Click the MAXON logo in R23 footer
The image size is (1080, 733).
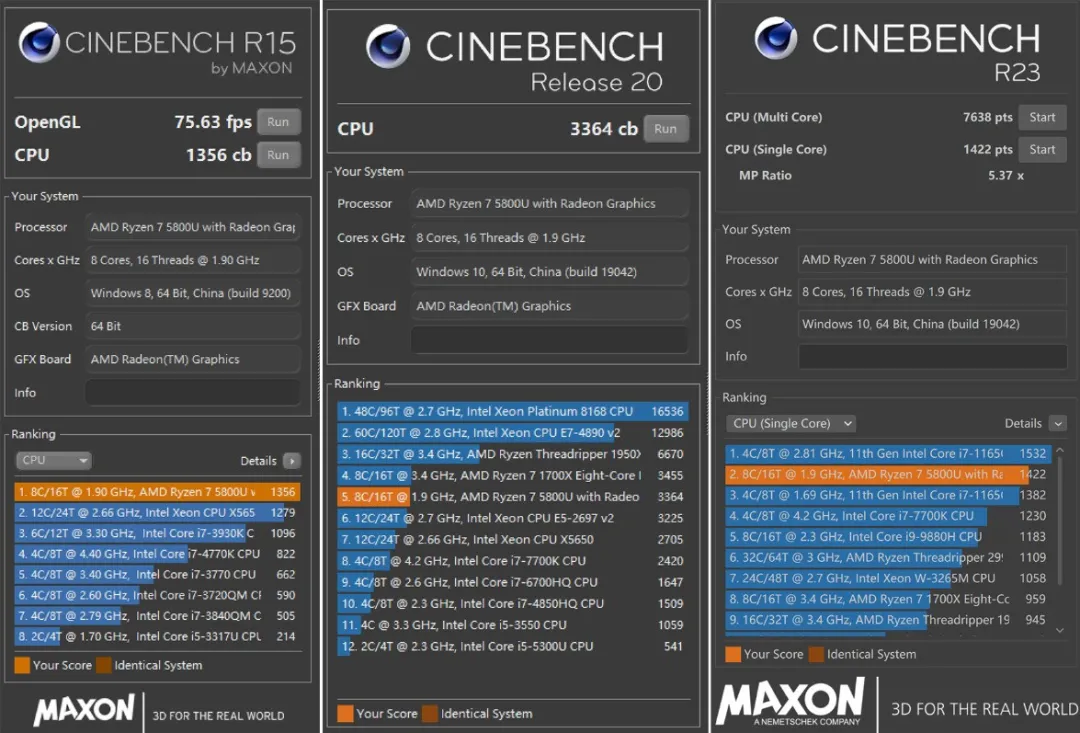click(x=790, y=703)
